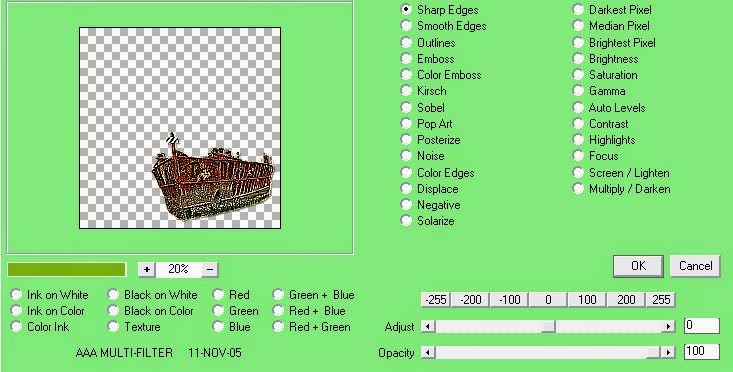Viewport: 733px width, 372px height.
Task: Click the Opacity slider left arrow
Action: click(x=428, y=352)
